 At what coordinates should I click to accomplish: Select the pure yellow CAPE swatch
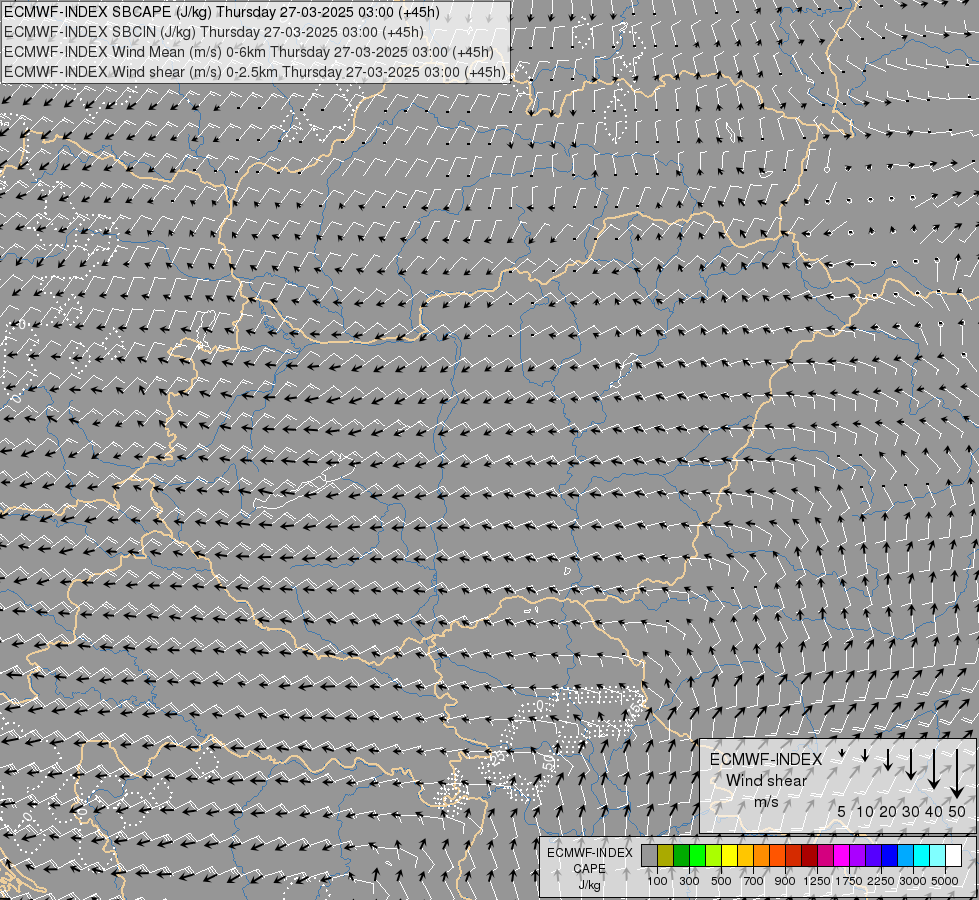pos(729,855)
